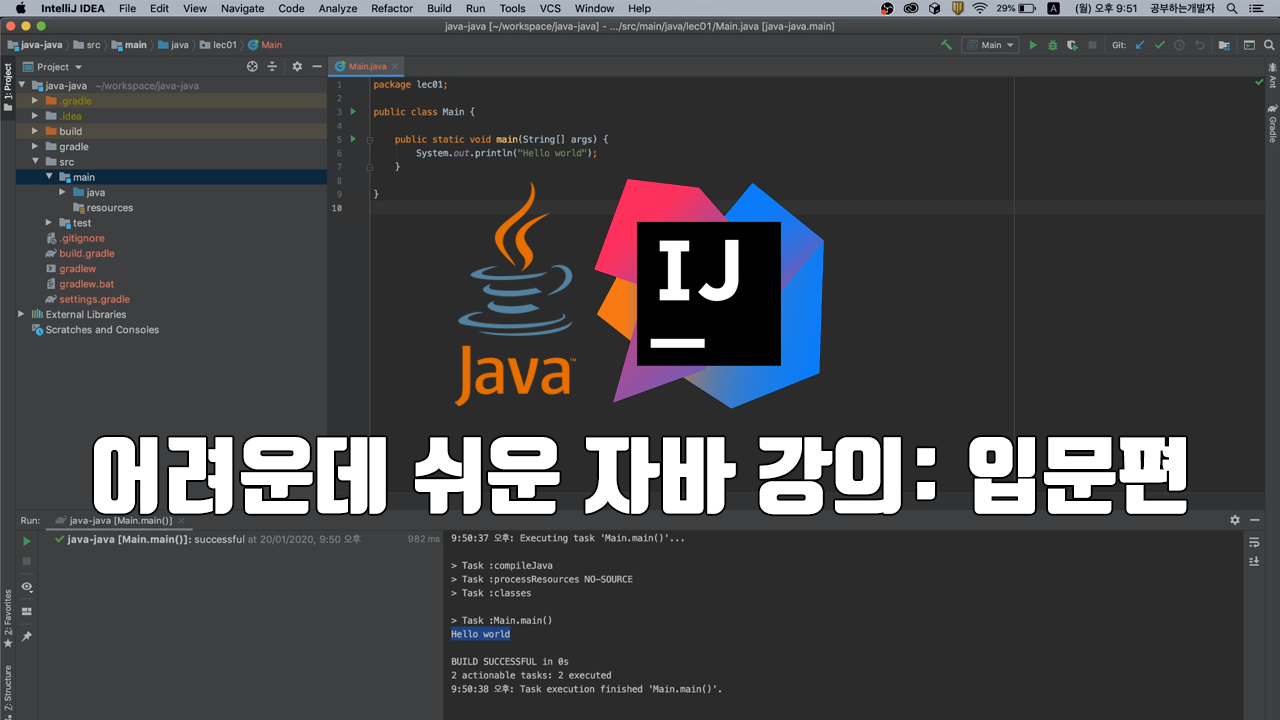Run class Main from gutter arrow on line 3
Screen dimensions: 1280x720
[353, 112]
